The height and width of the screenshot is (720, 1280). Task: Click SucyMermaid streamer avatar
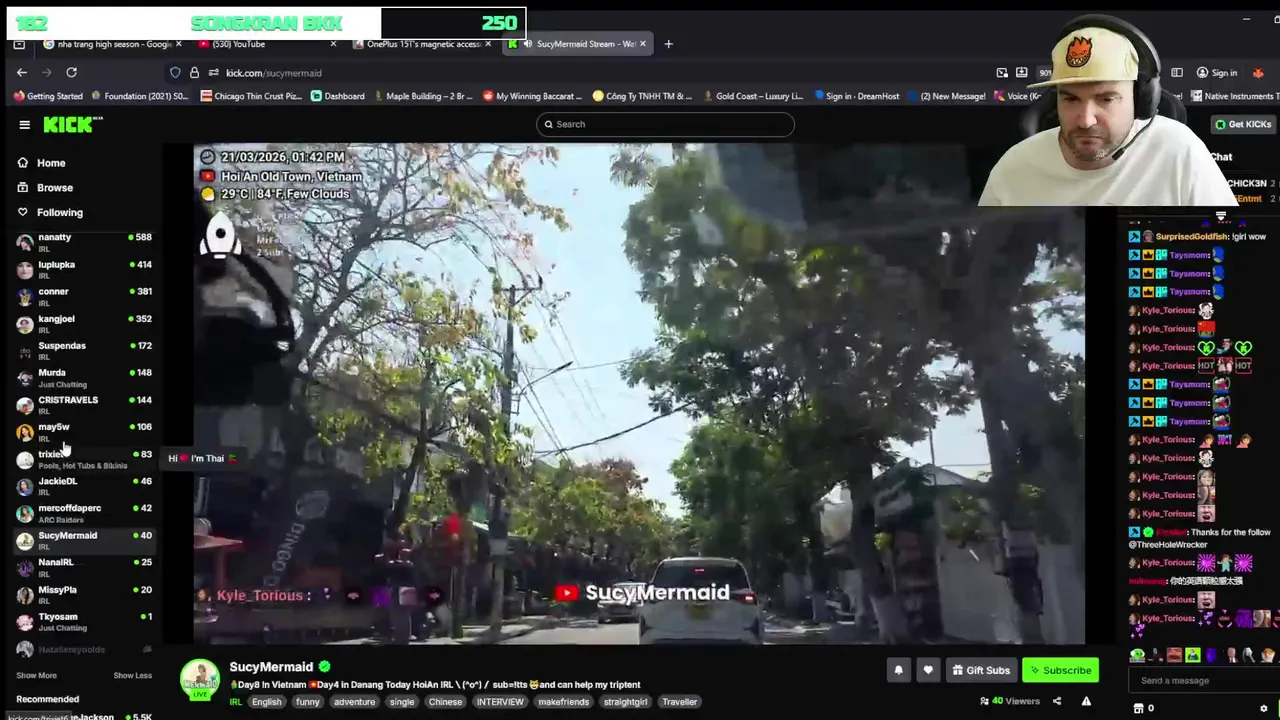pos(200,679)
